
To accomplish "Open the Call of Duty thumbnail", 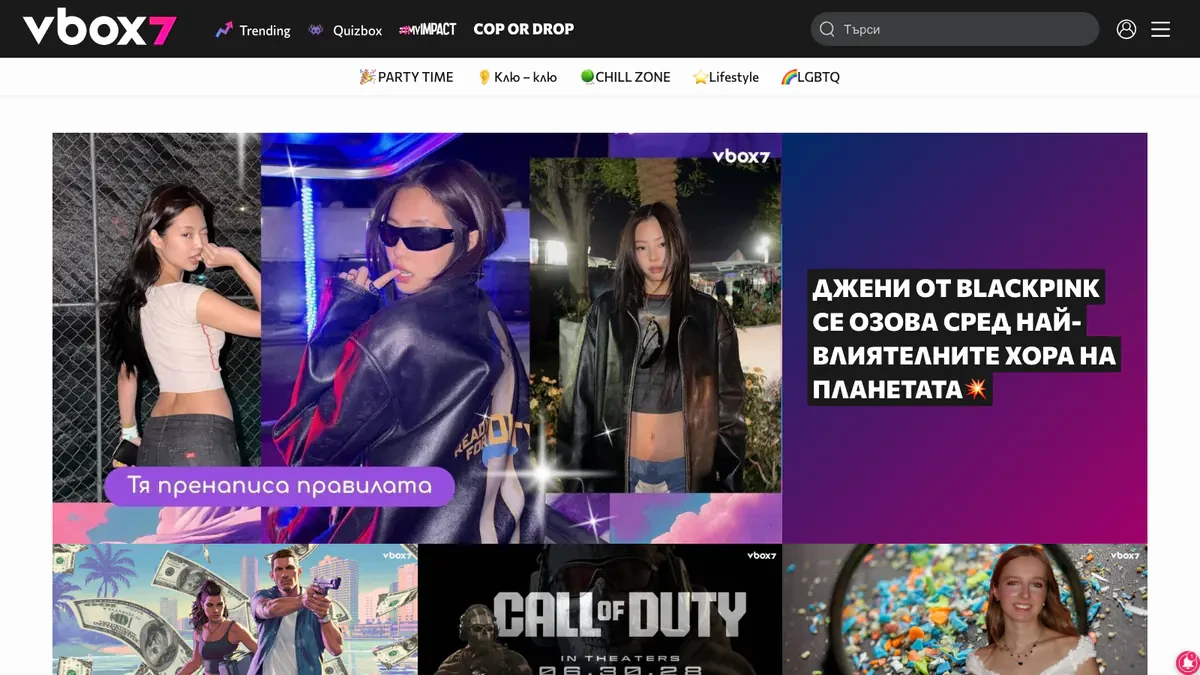I will click(600, 609).
